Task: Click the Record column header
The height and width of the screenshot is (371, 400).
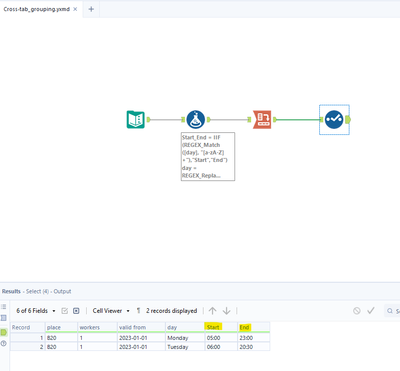Action: [x=28, y=327]
